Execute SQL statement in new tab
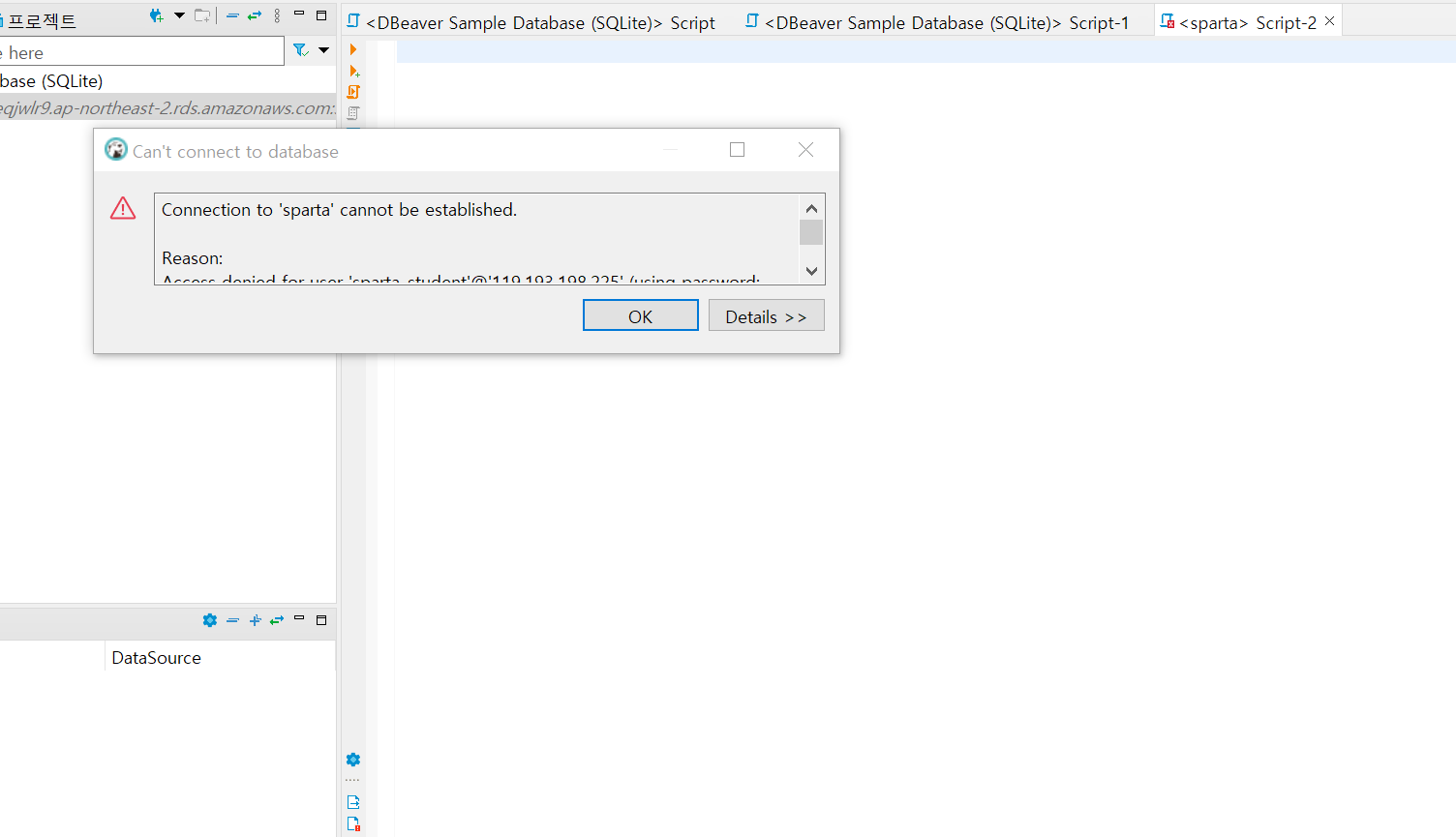Screen dimensions: 1456x837 click(x=354, y=71)
